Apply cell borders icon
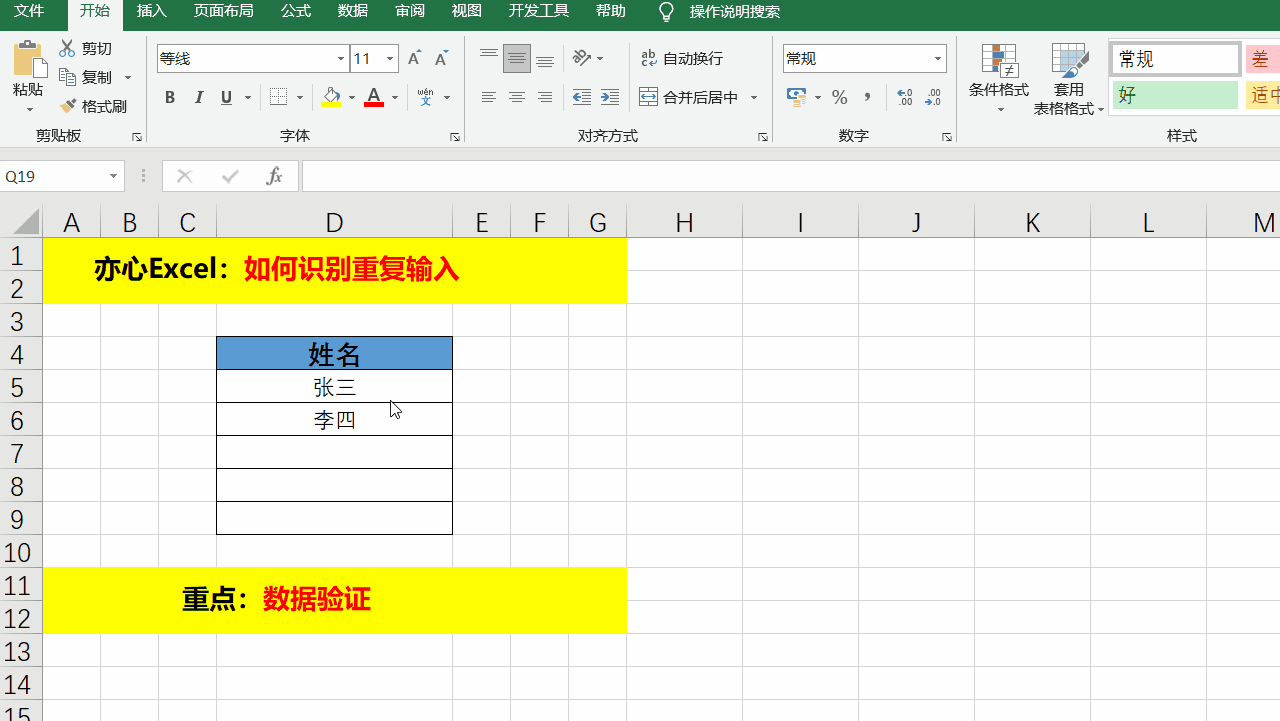 pos(279,97)
